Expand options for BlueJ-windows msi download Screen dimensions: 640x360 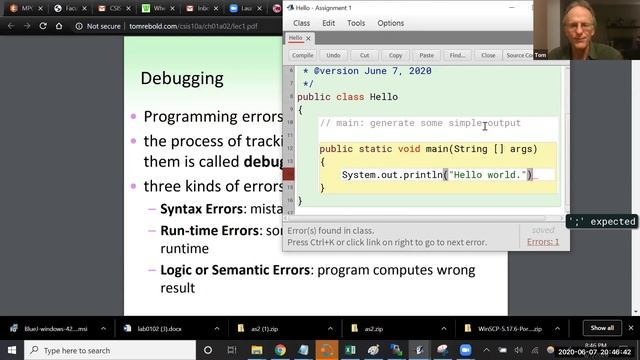click(x=103, y=329)
